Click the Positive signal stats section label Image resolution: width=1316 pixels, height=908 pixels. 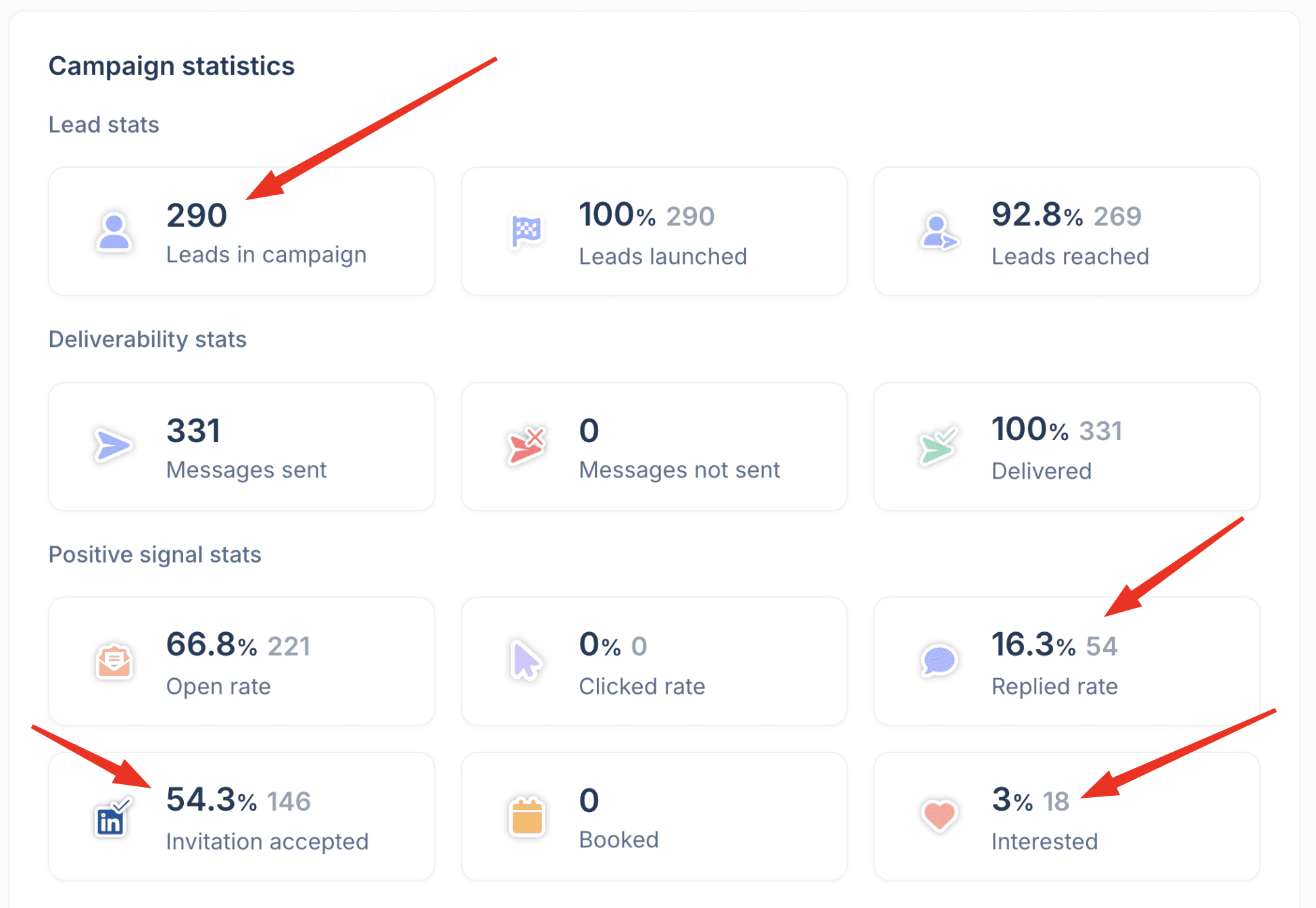tap(155, 554)
